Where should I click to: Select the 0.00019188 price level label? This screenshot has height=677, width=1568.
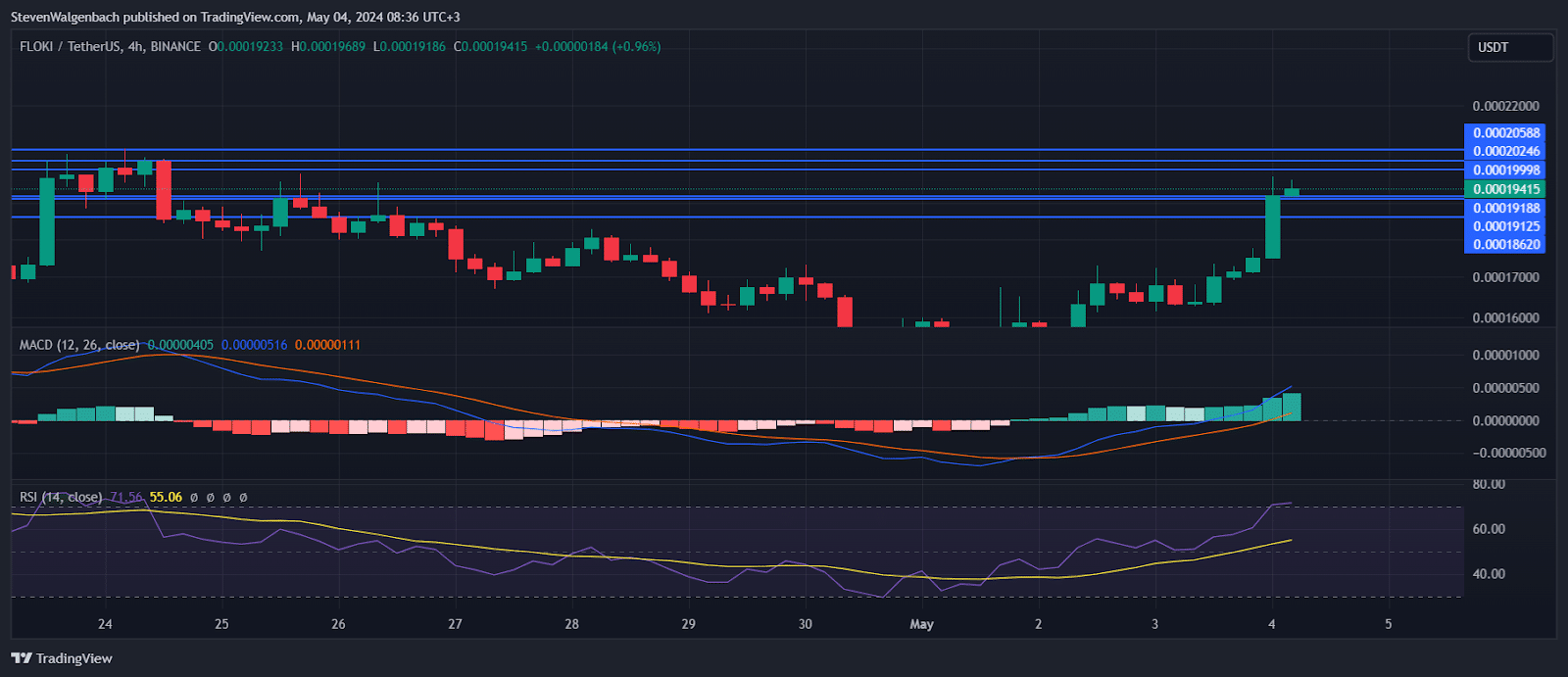[1506, 208]
